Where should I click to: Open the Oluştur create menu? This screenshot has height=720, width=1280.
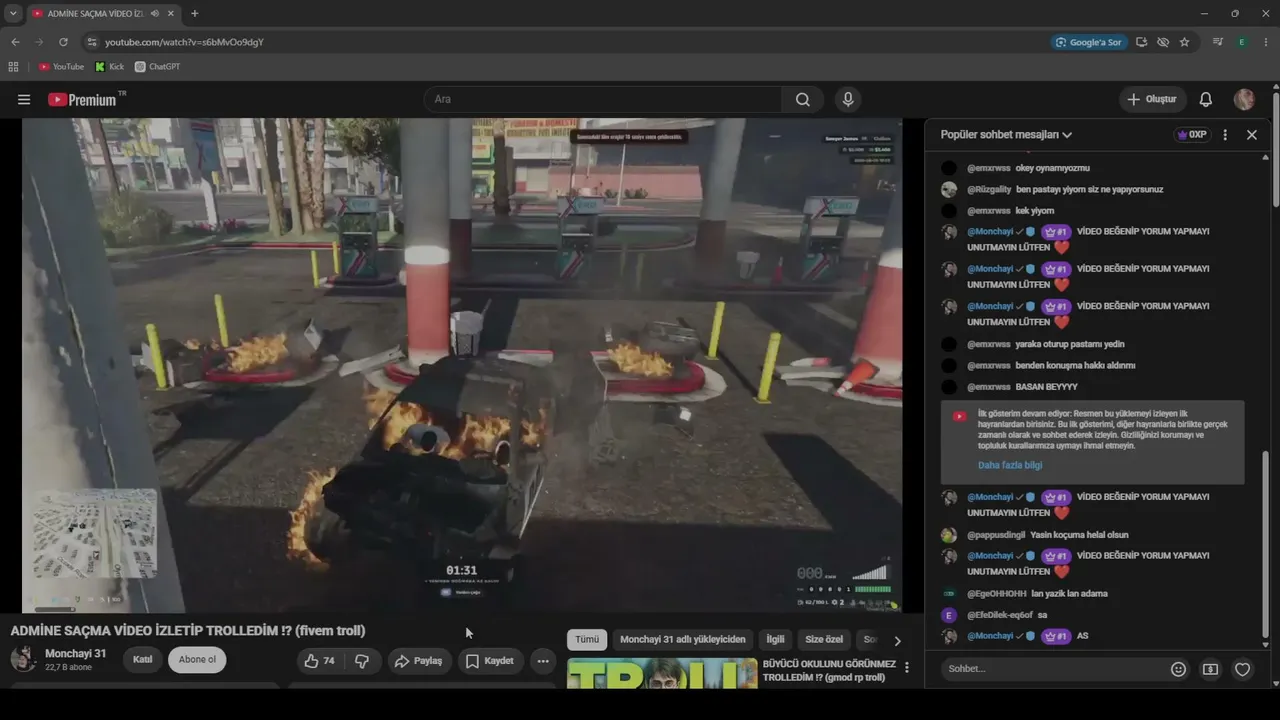click(1152, 100)
